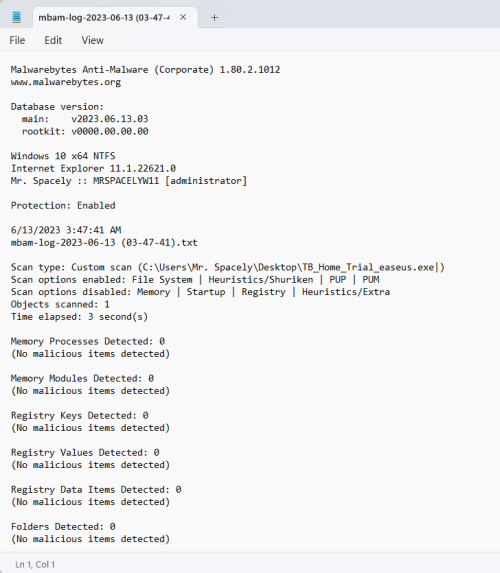This screenshot has height=573, width=500.
Task: Click the Notepad app icon in title bar
Action: (x=16, y=17)
